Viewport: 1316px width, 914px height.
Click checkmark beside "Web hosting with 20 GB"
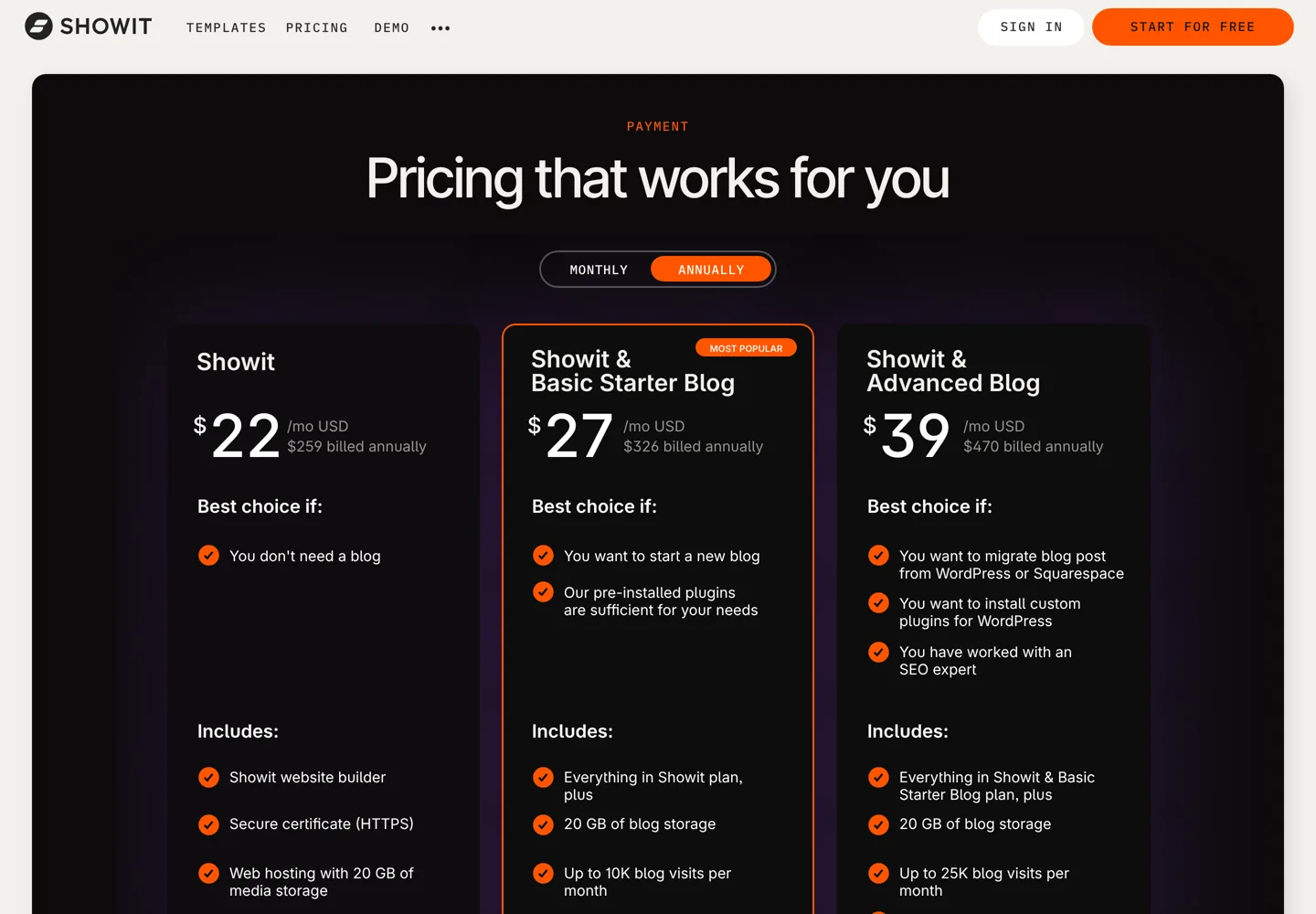[x=208, y=873]
